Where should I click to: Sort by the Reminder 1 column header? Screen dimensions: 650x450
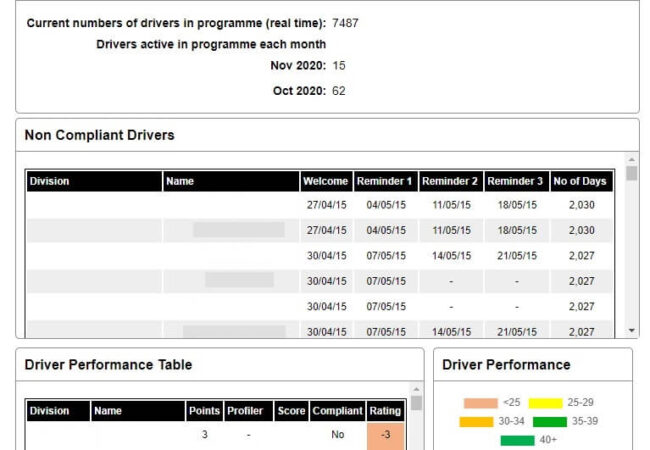386,181
